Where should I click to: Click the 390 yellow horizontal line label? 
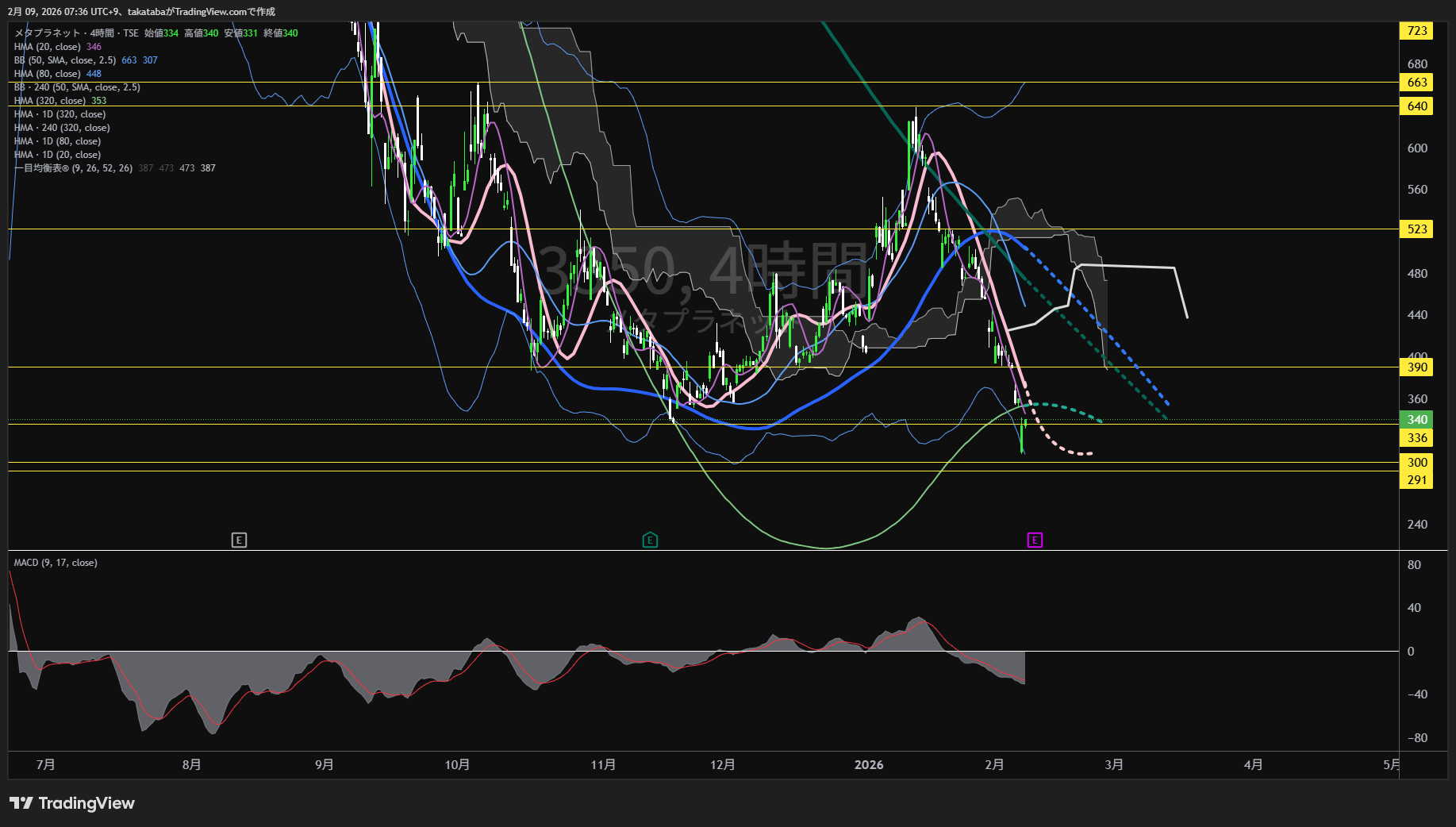click(1416, 367)
